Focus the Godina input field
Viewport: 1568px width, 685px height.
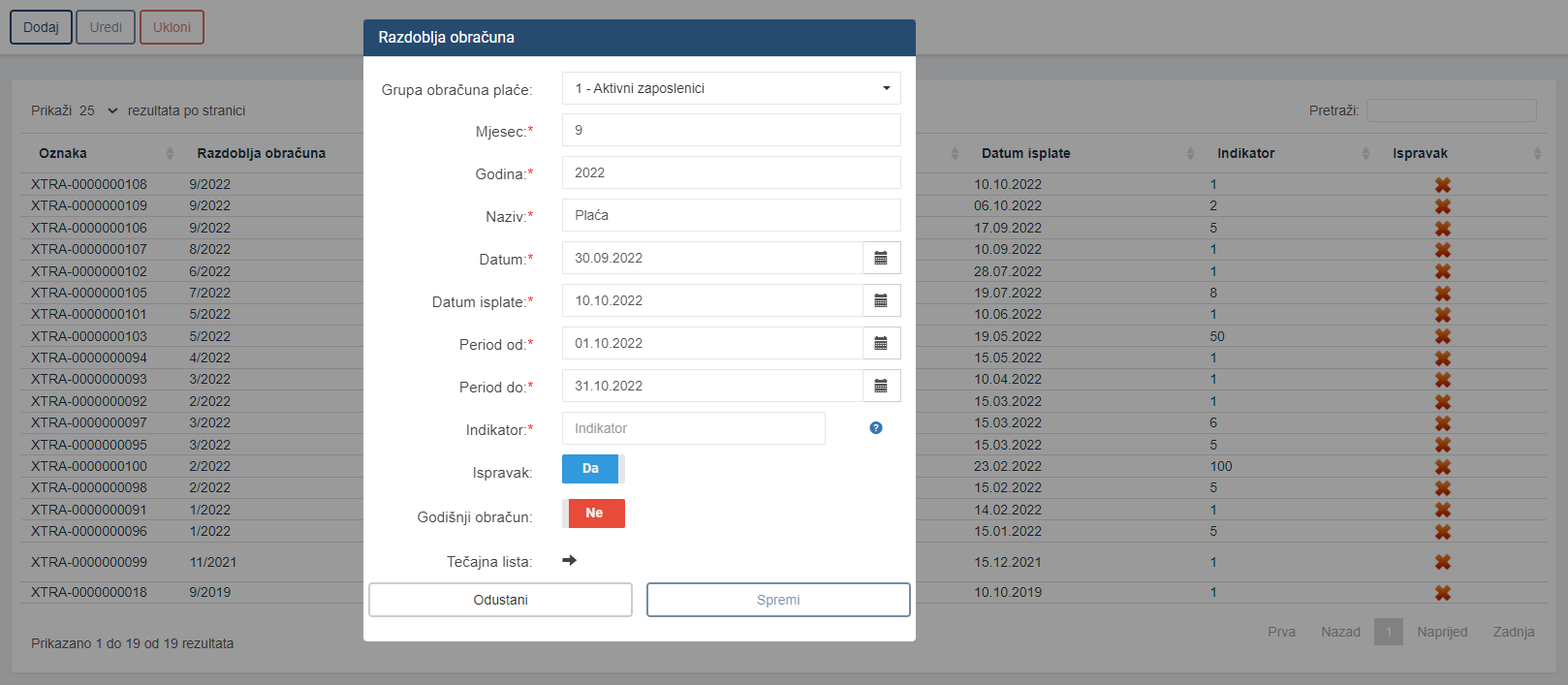point(732,172)
